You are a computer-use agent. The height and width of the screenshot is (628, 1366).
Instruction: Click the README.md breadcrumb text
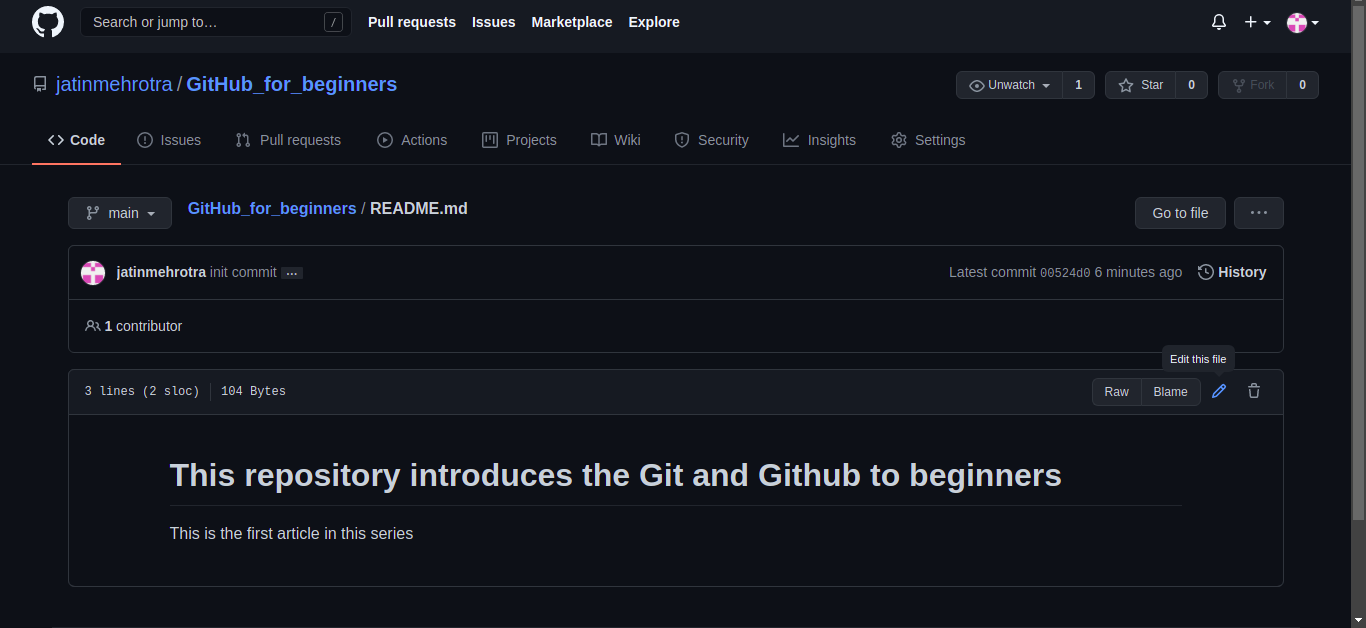click(x=419, y=209)
